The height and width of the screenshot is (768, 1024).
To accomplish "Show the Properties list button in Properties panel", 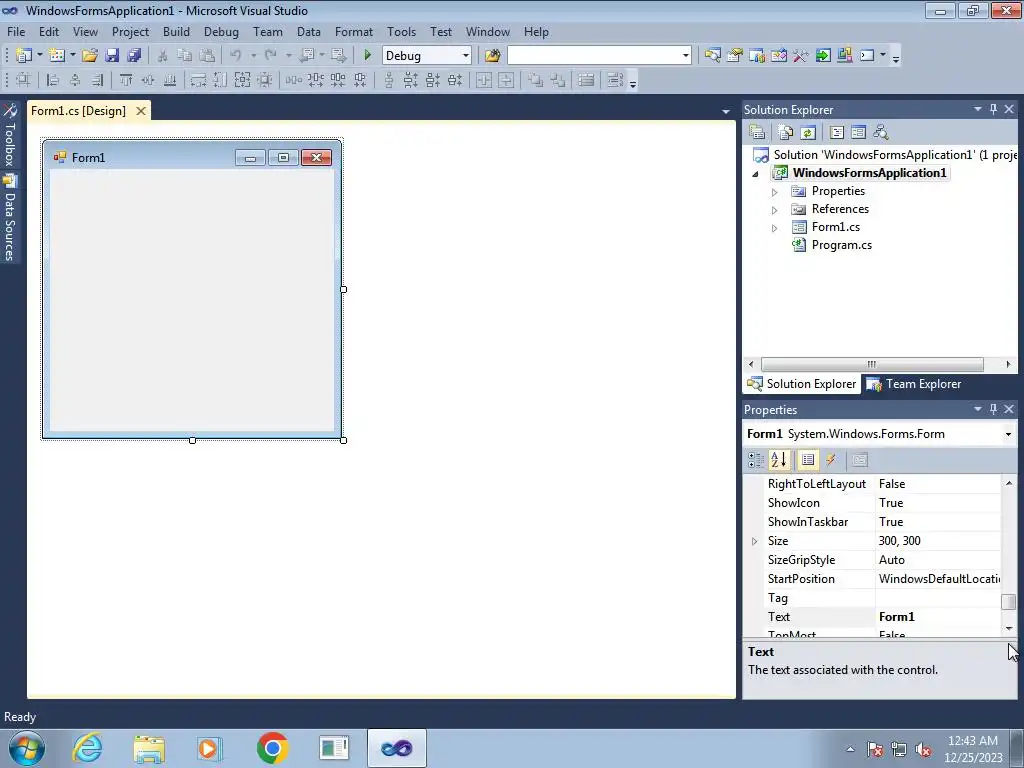I will tap(808, 460).
